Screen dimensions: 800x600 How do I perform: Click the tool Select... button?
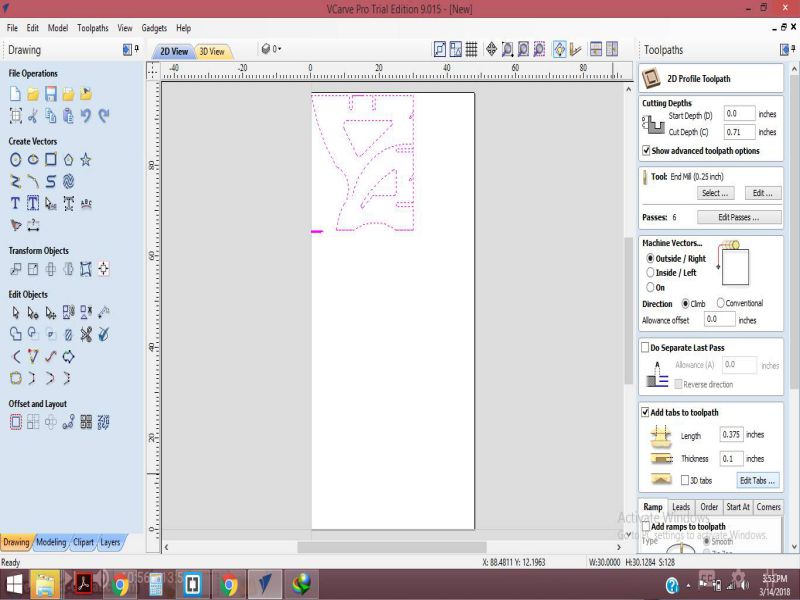(x=715, y=193)
